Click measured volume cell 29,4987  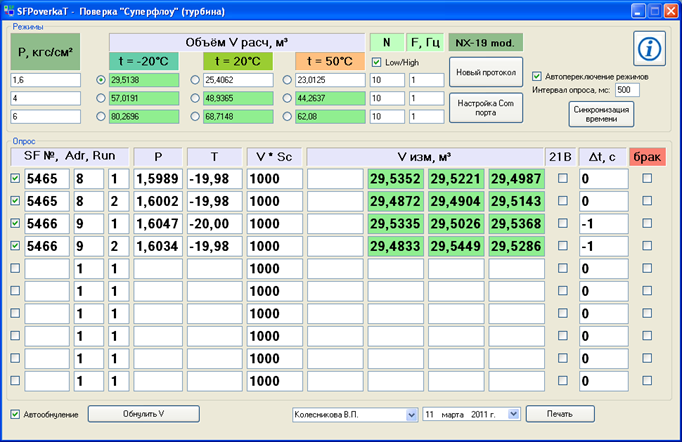pos(516,179)
